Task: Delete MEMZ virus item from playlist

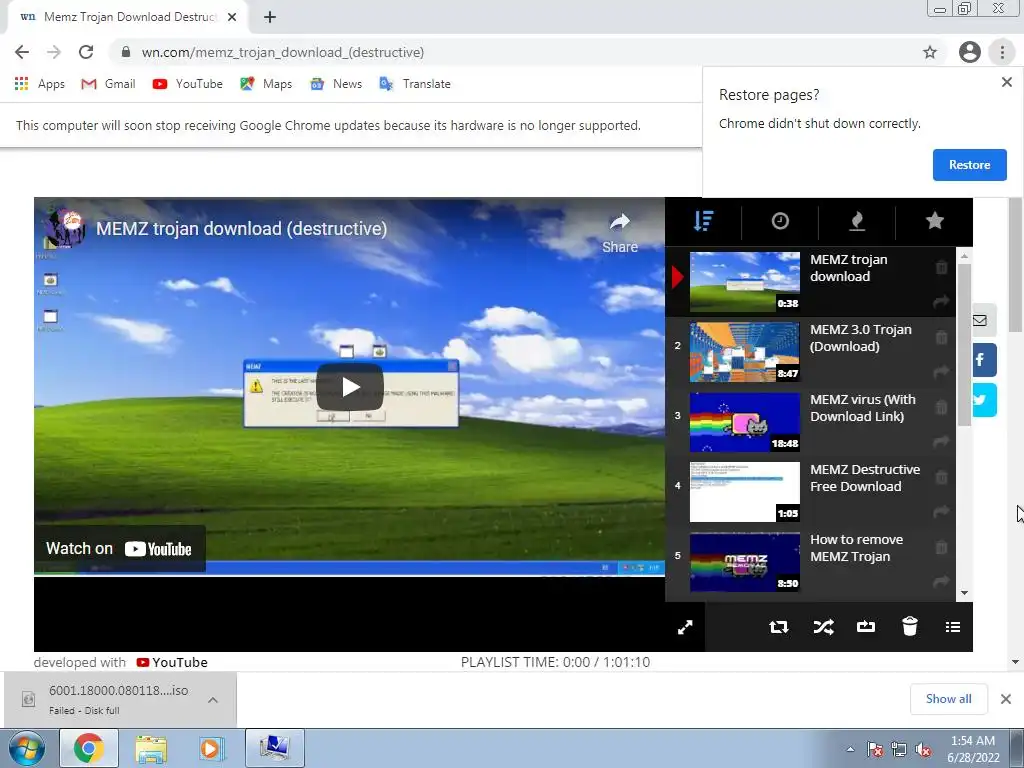Action: point(941,407)
